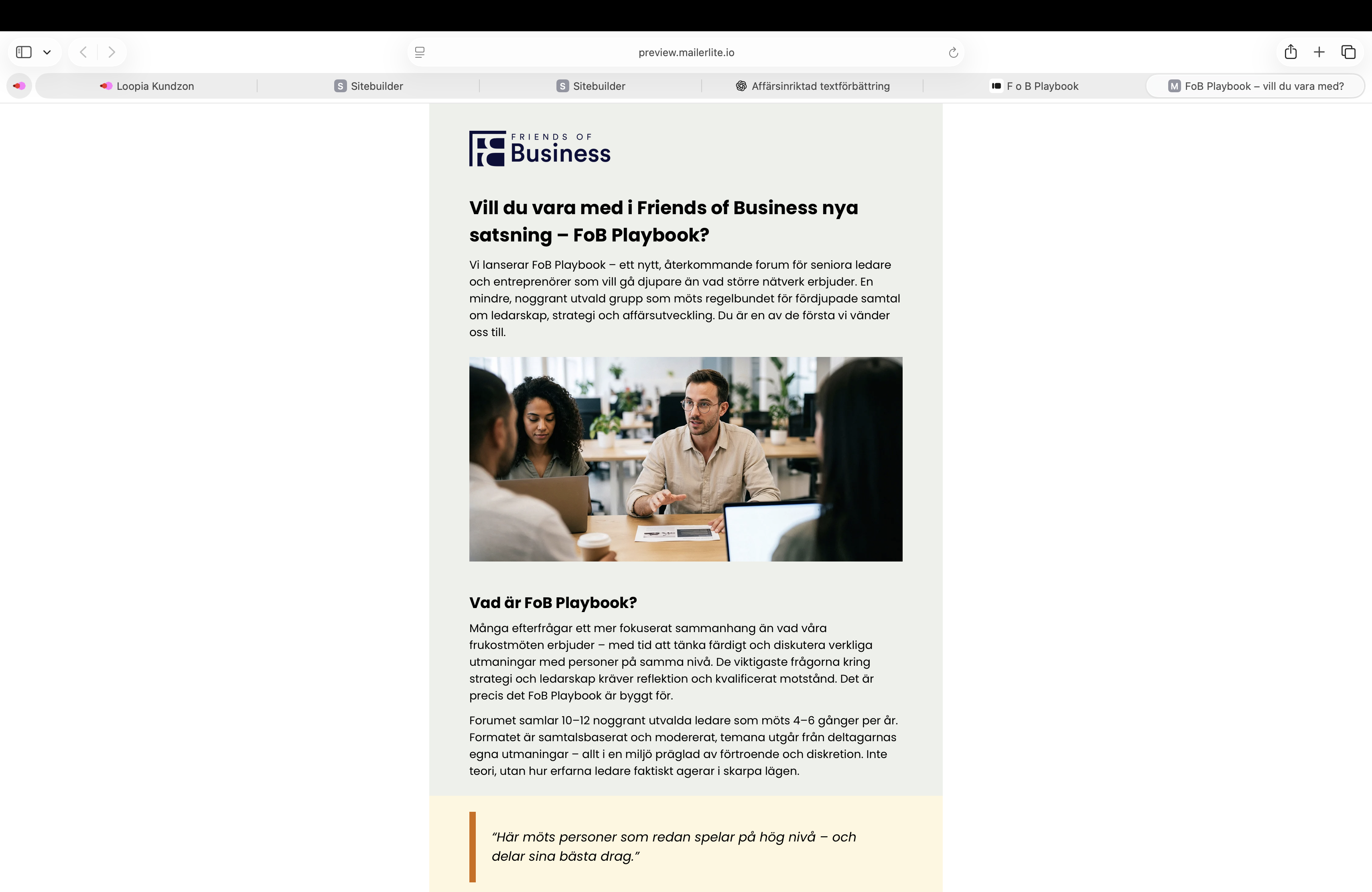Expand the sidebar options dropdown arrow
Screen dimensions: 1372x892
pyautogui.click(x=47, y=53)
